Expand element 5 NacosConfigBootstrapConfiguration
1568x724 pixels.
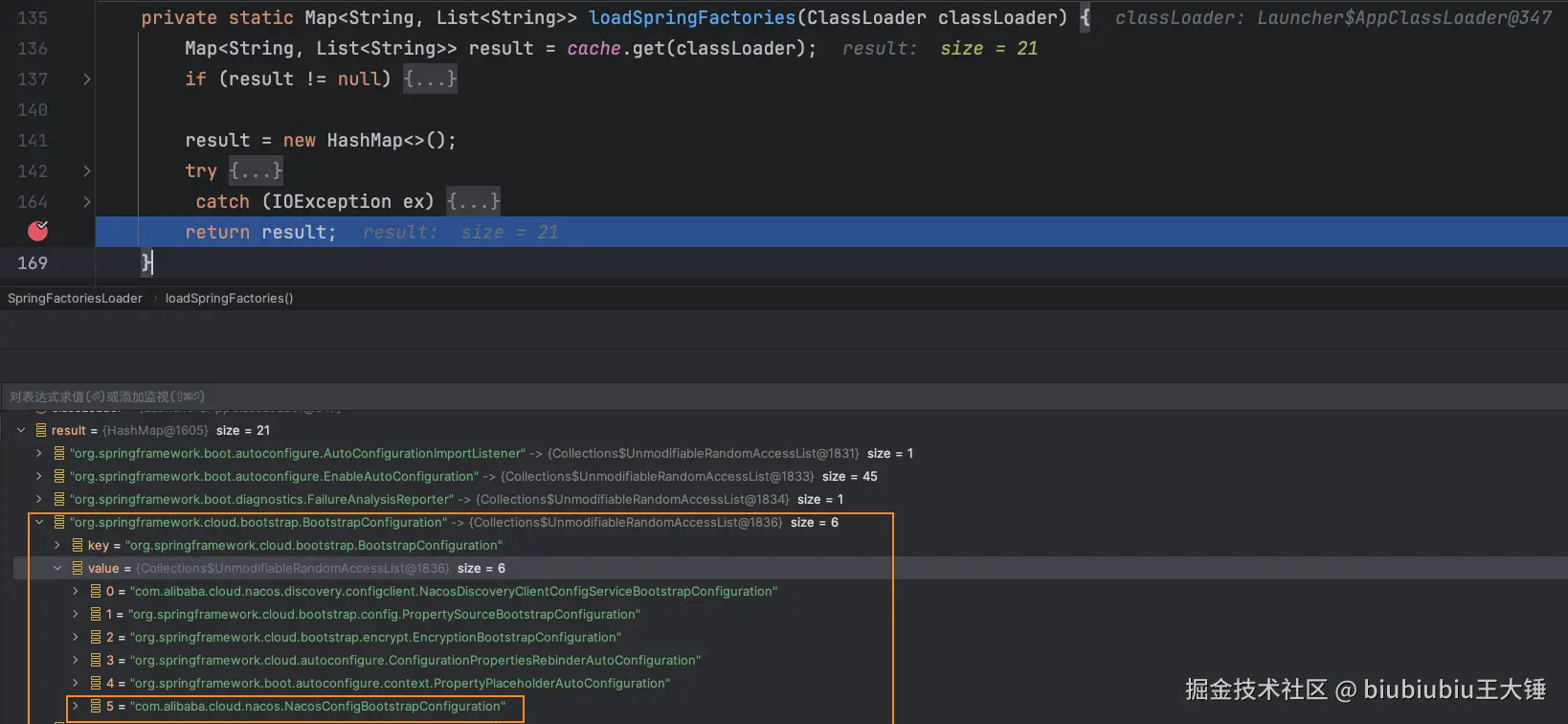click(x=76, y=706)
